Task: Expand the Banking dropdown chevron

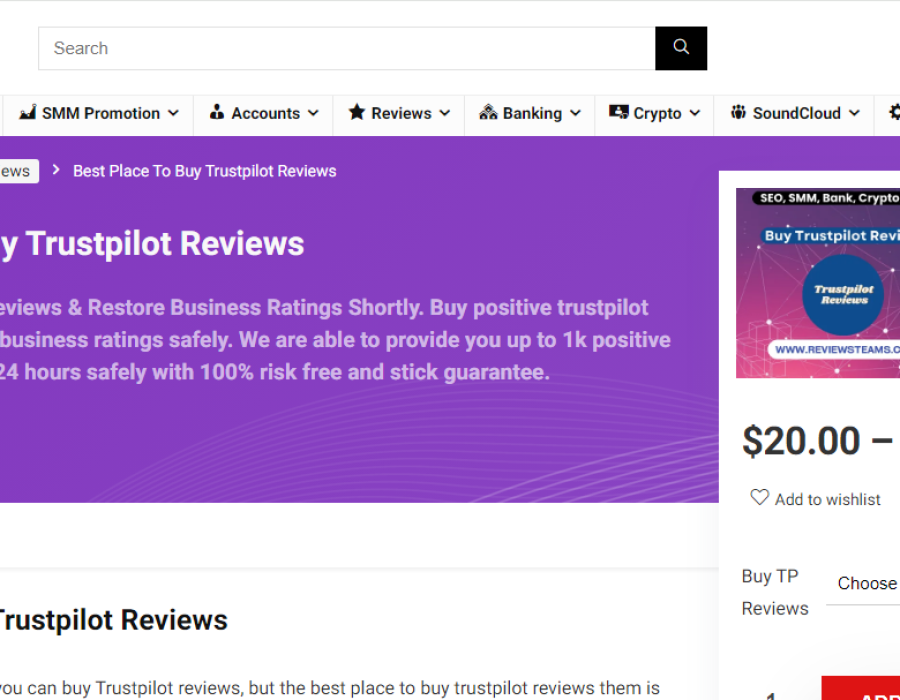Action: (x=575, y=114)
